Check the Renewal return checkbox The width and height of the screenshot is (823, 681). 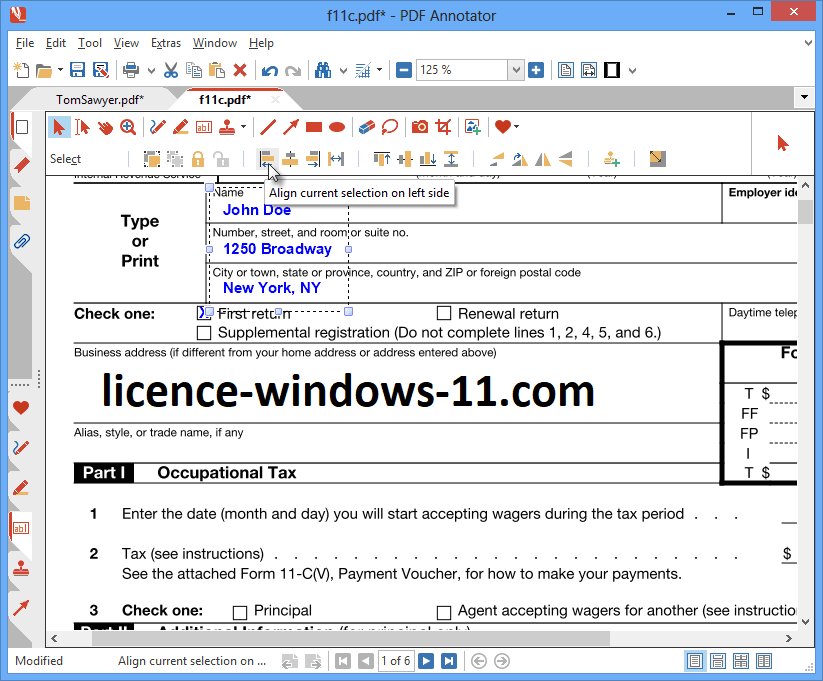(444, 314)
